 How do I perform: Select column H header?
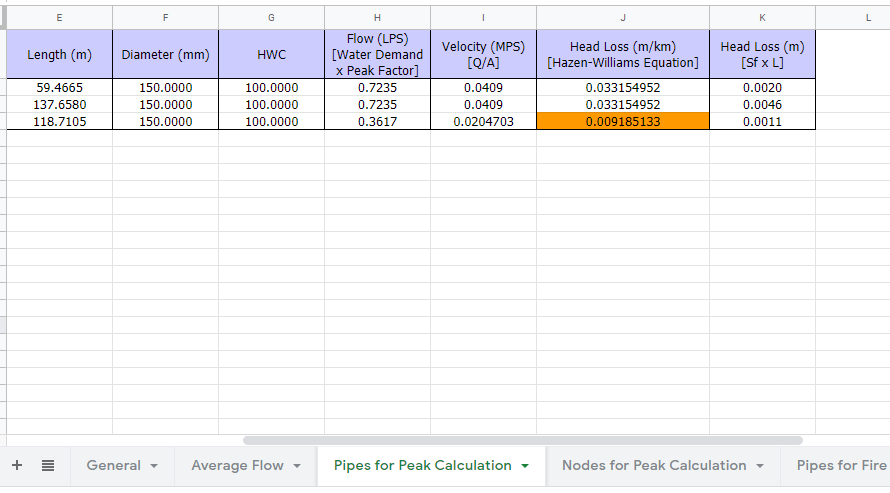click(377, 18)
